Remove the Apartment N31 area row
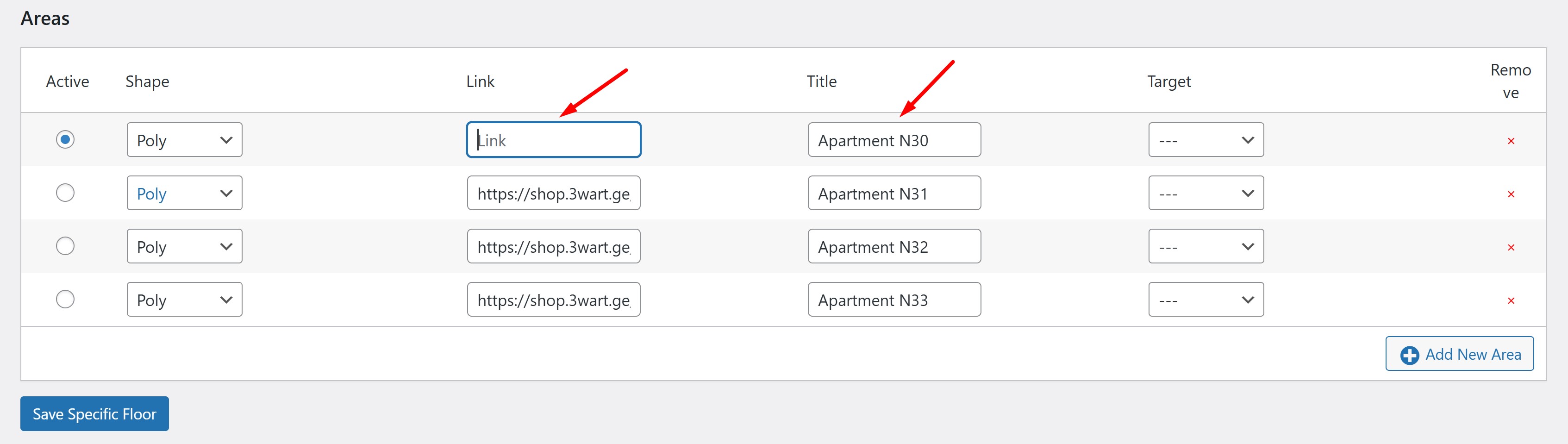 click(1512, 194)
